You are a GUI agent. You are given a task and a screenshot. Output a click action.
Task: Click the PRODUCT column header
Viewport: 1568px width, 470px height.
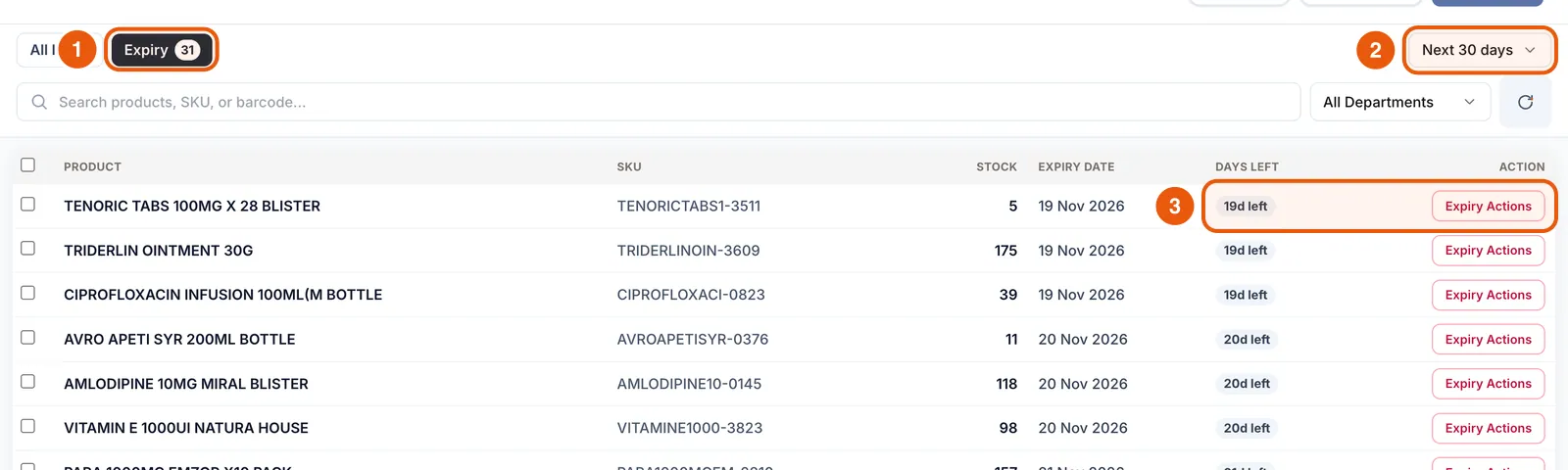pyautogui.click(x=92, y=166)
